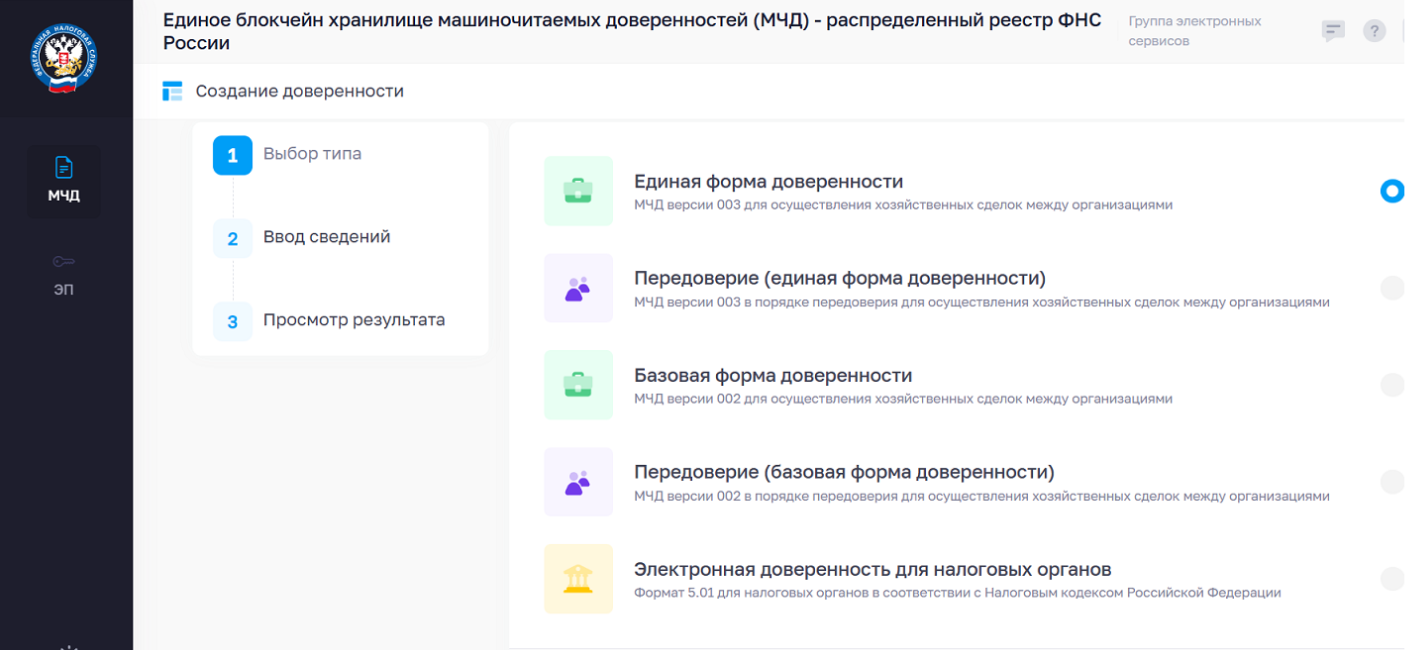Select the Единая форма доверенности radio button
This screenshot has height=650, width=1418.
[1392, 191]
